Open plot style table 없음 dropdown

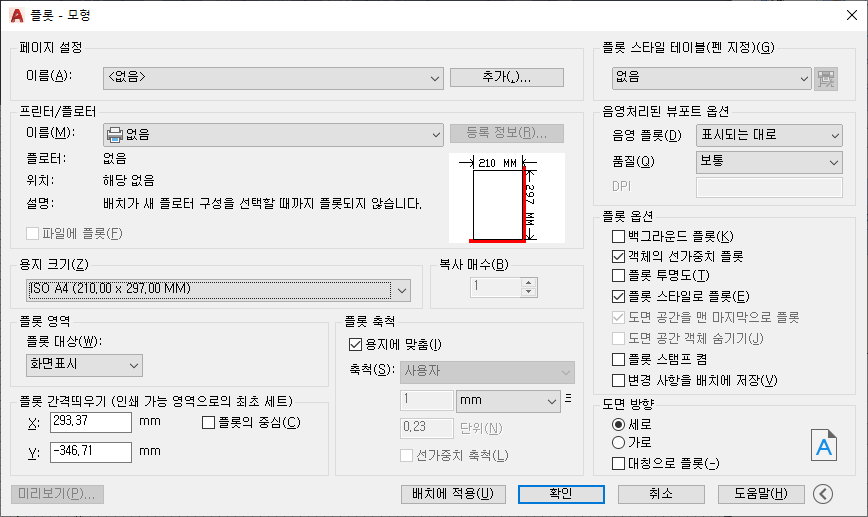pyautogui.click(x=711, y=79)
